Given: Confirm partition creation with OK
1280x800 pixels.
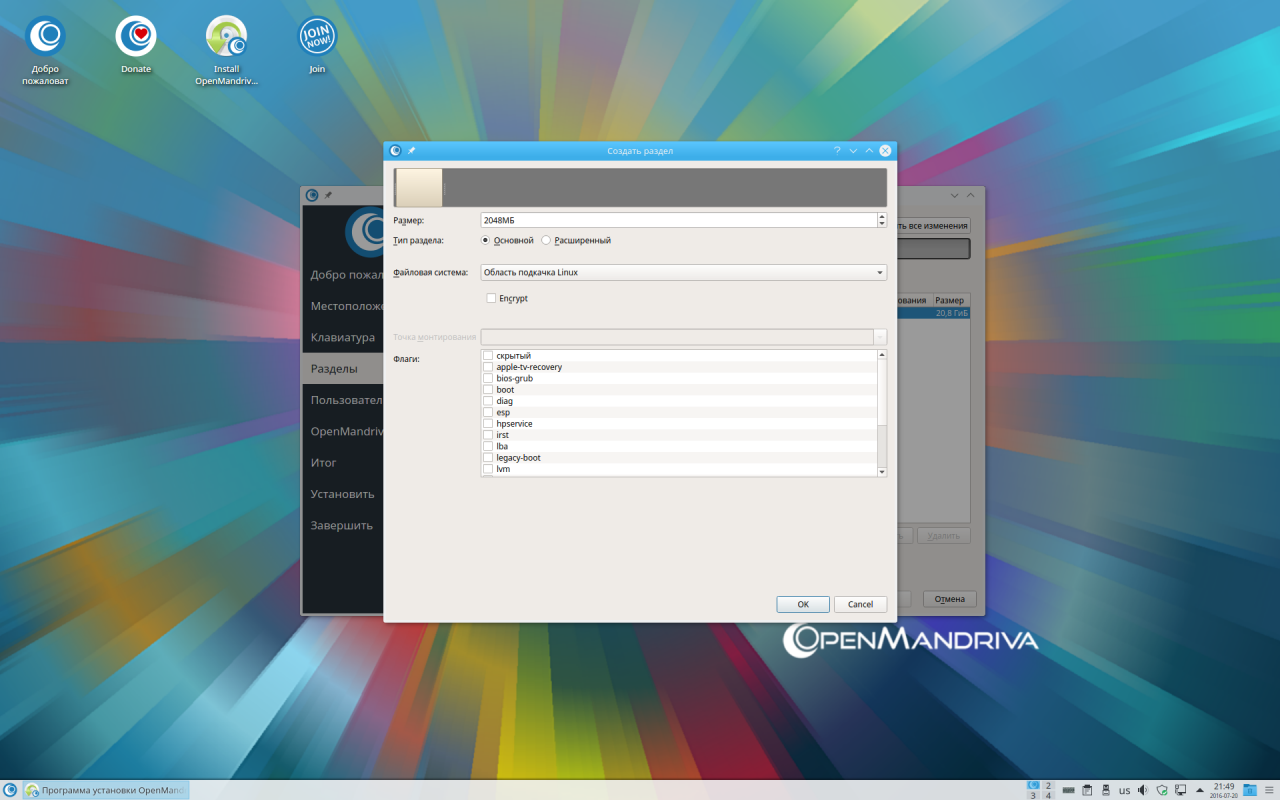Looking at the screenshot, I should (803, 604).
